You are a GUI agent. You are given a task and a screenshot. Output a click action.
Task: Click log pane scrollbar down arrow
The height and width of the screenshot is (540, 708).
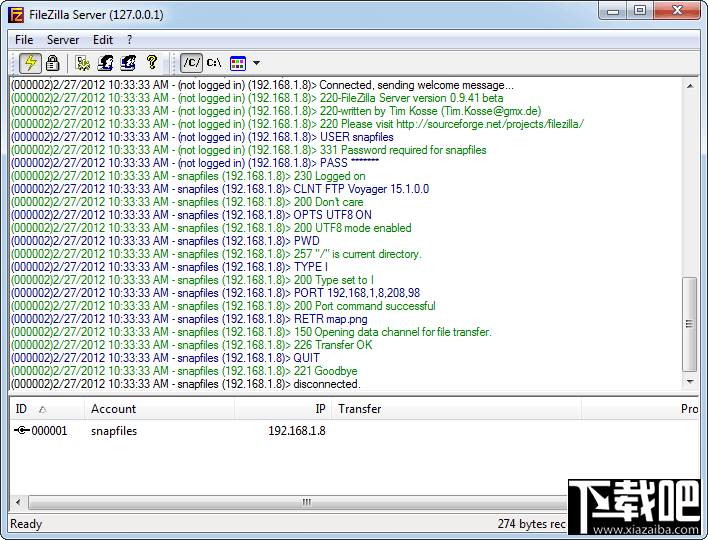[x=690, y=382]
